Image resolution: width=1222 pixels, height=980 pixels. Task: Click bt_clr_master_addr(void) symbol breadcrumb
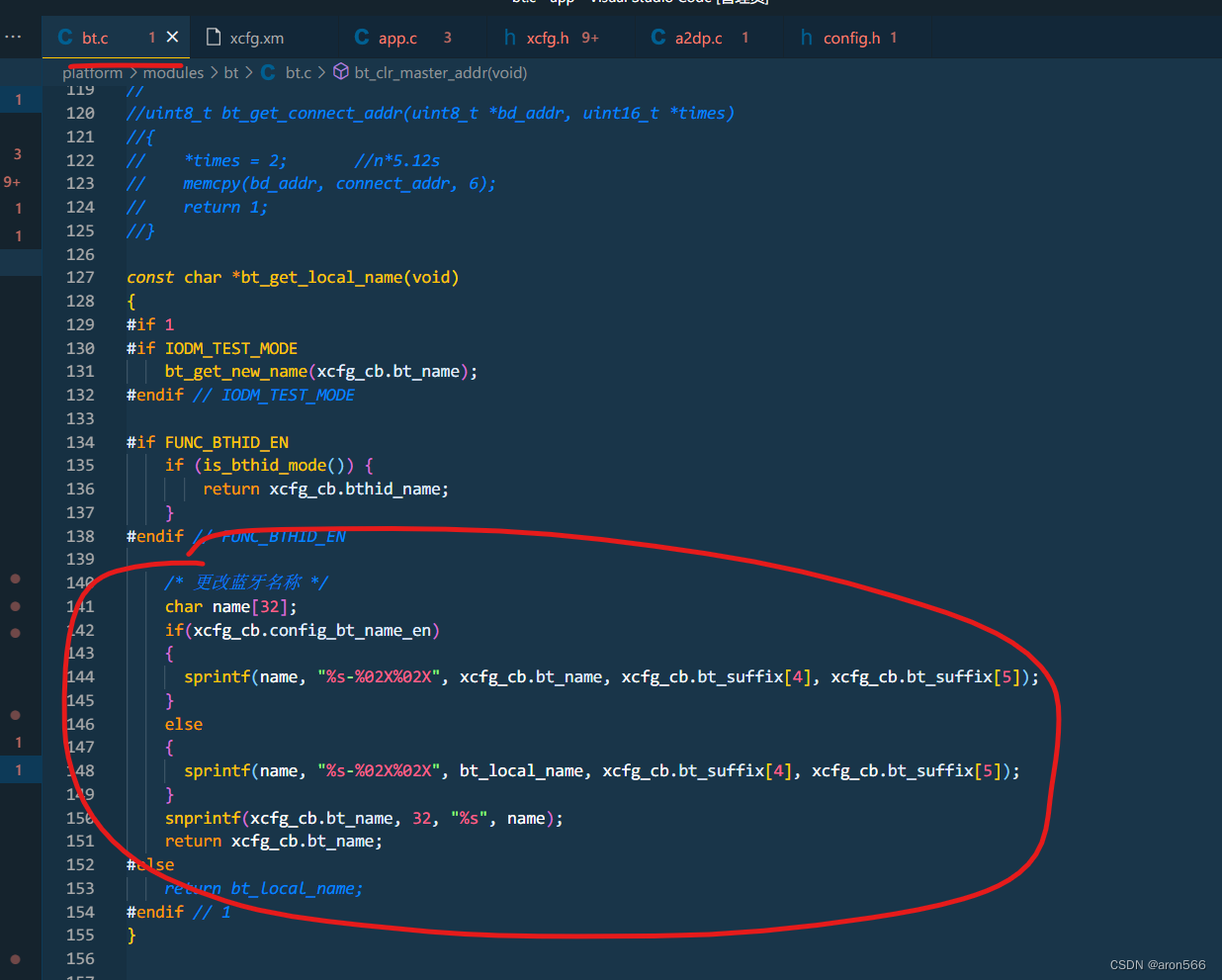point(441,73)
